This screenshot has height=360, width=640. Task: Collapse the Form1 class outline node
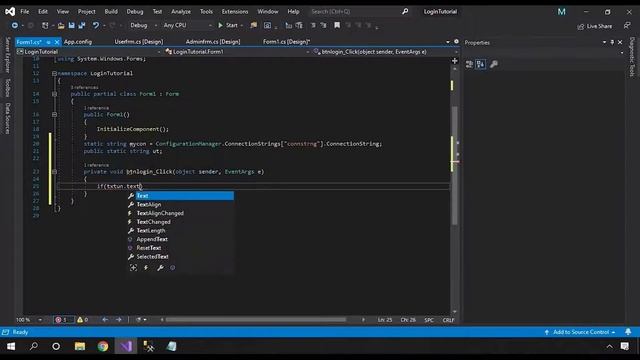tap(54, 94)
